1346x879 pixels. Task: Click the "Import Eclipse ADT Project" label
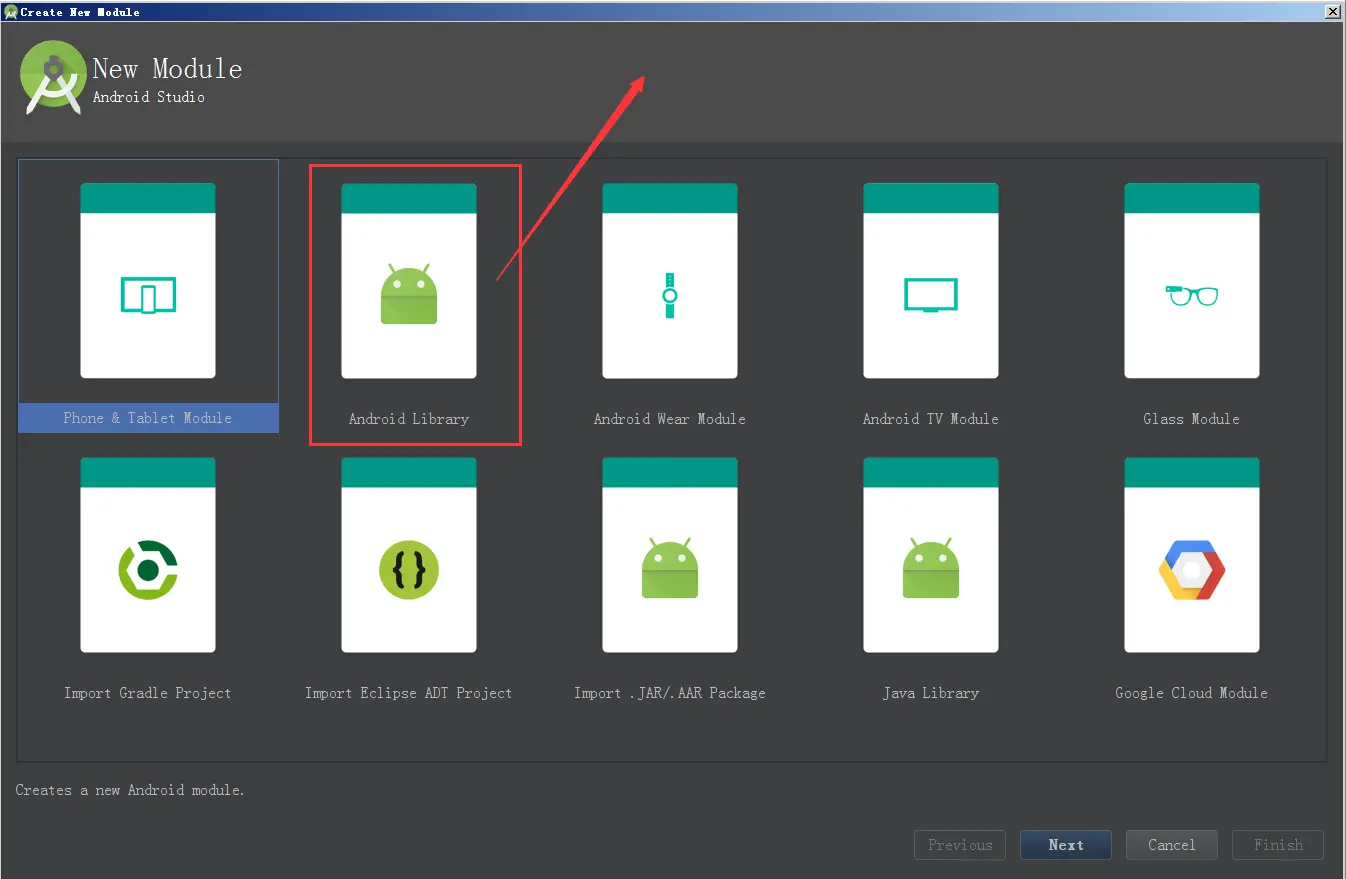[409, 693]
